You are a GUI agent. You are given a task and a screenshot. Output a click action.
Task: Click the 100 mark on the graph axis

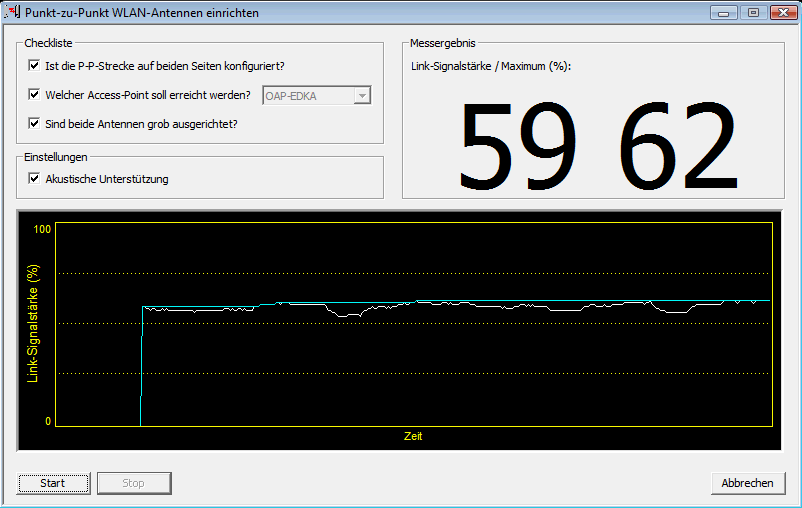pyautogui.click(x=42, y=230)
